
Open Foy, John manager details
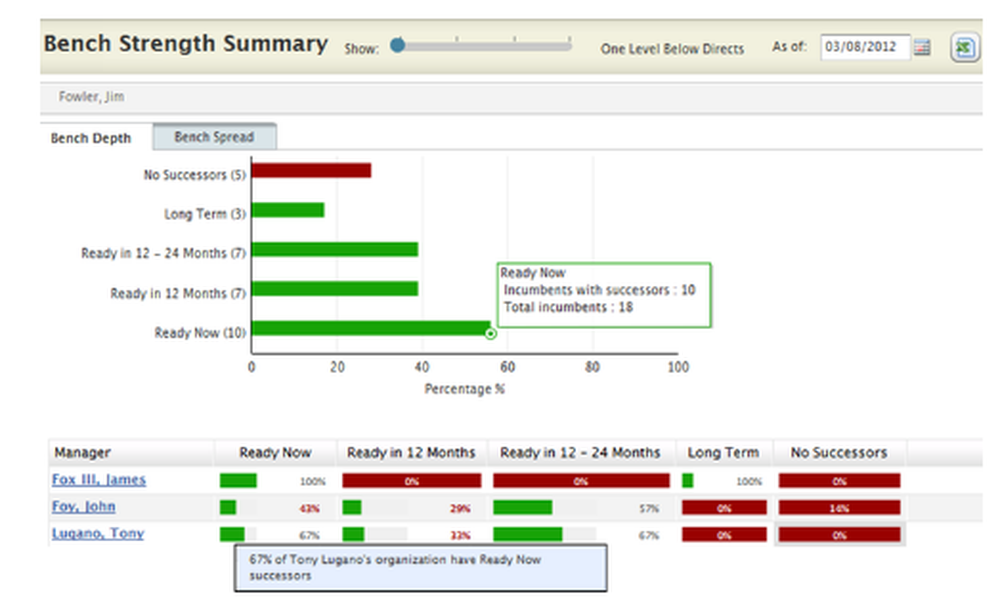[x=85, y=507]
